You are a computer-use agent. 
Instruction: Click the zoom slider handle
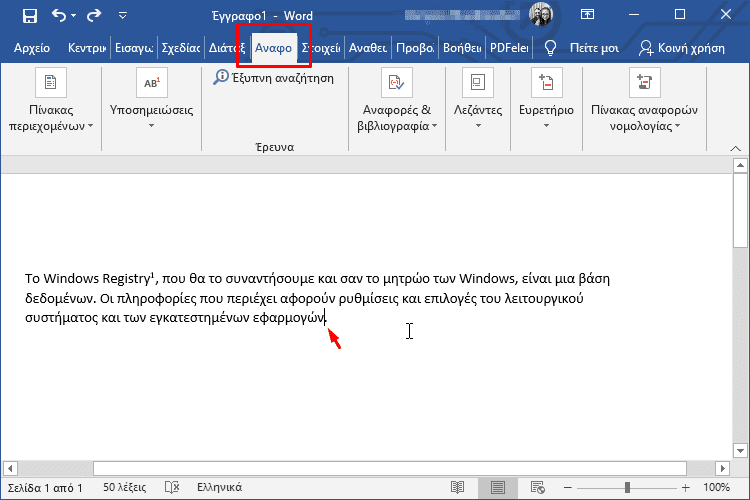627,488
